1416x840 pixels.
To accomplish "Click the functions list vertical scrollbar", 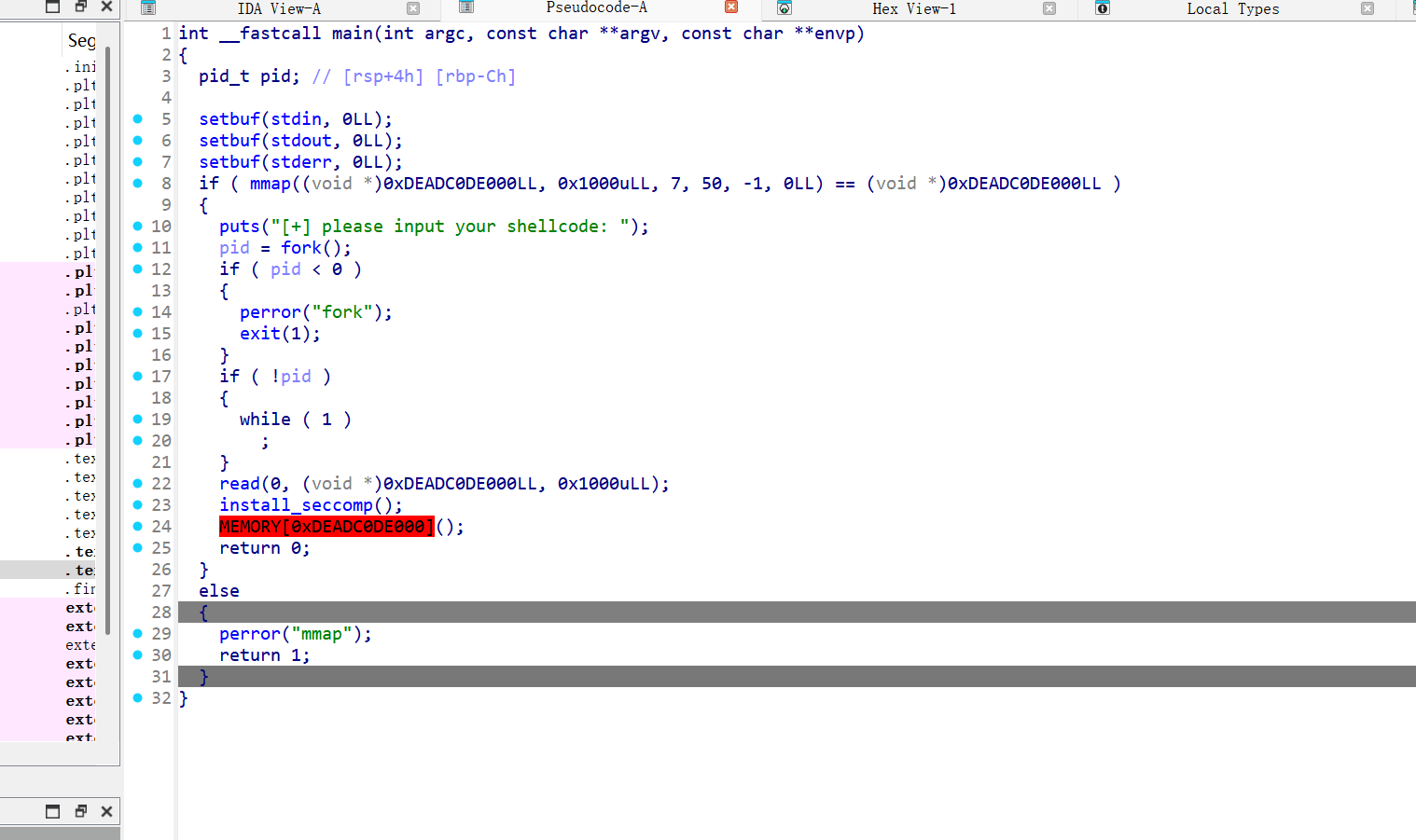I will 108,336.
